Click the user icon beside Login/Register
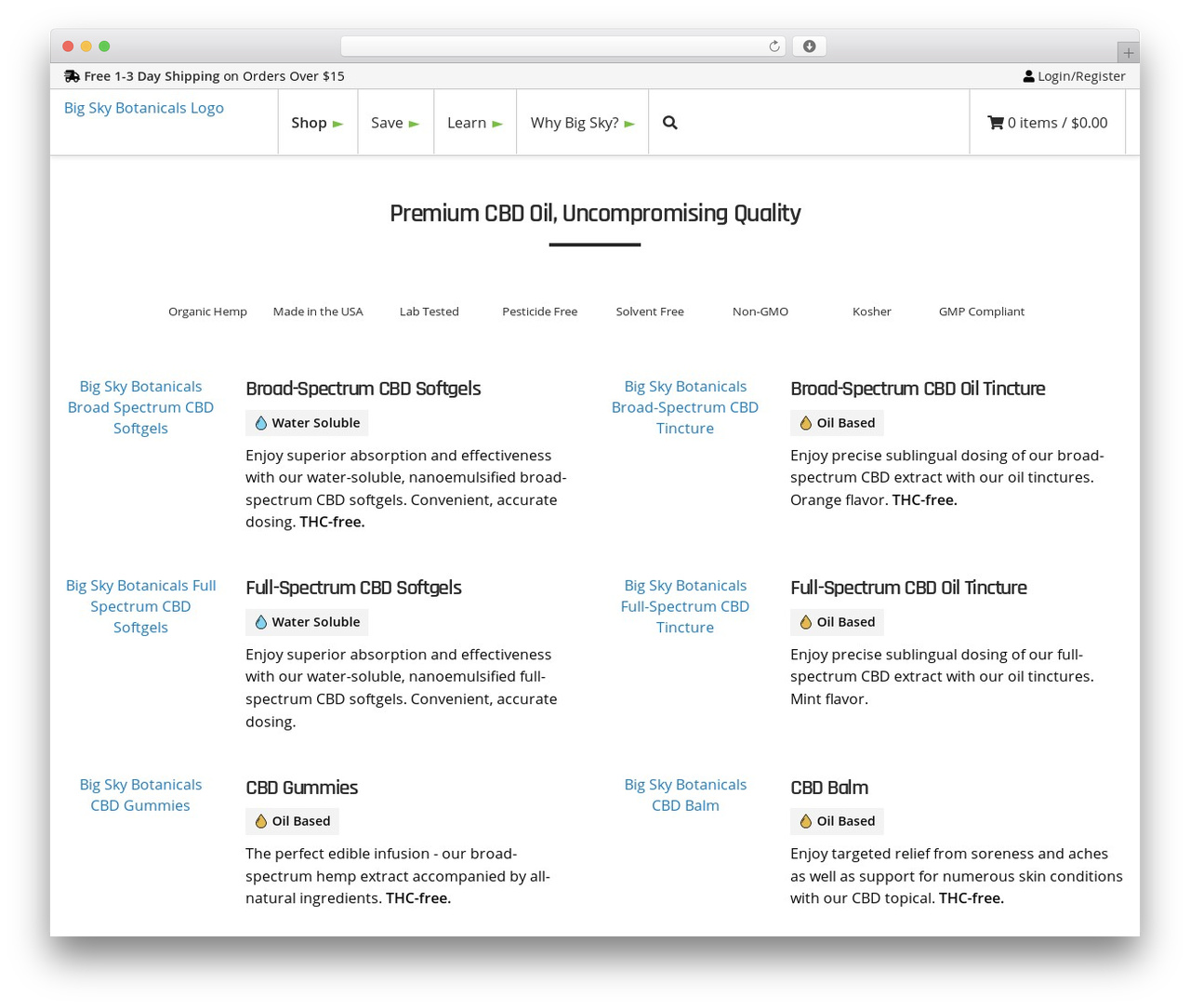 (x=1029, y=76)
